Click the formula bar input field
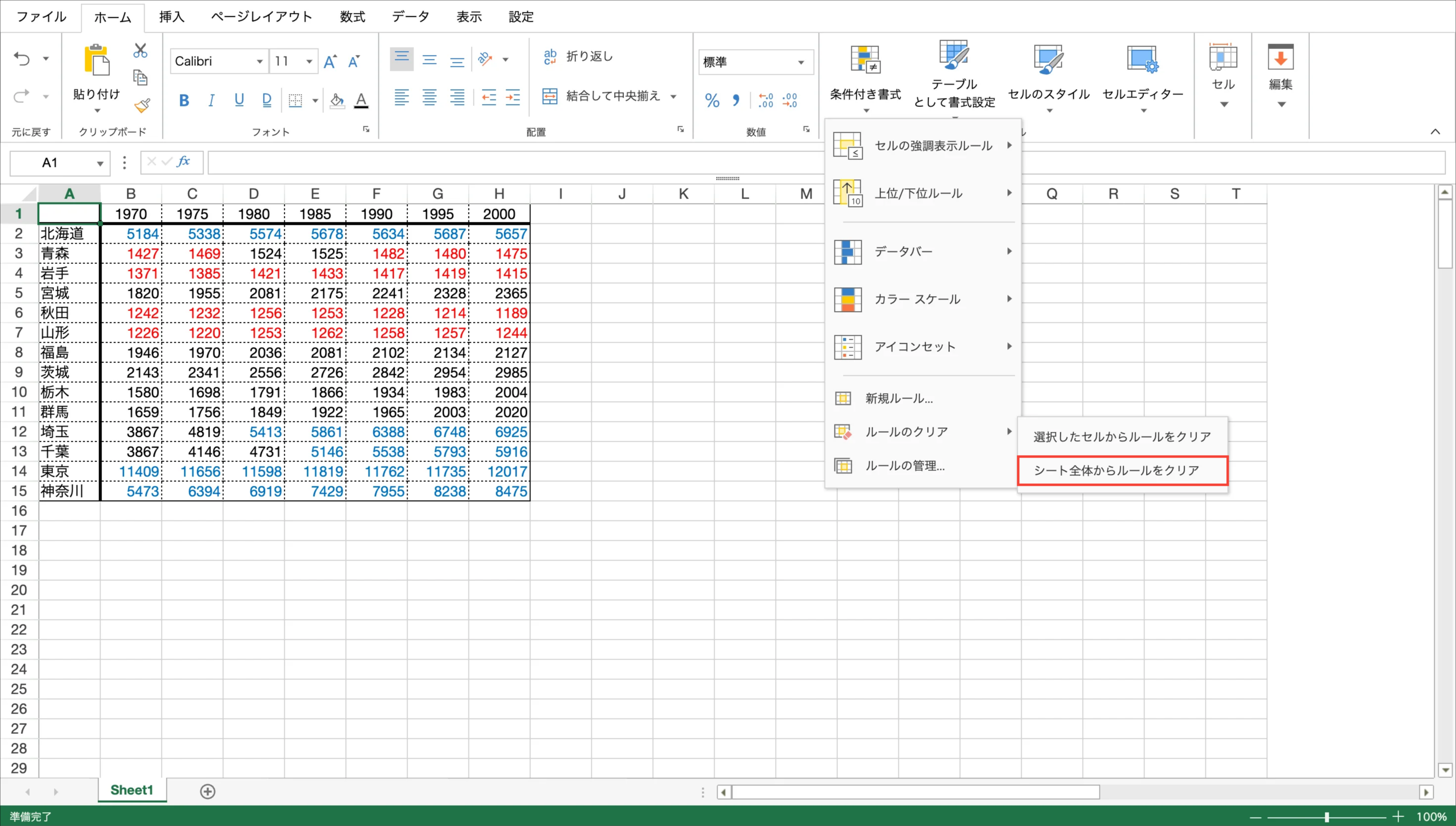 click(511, 163)
